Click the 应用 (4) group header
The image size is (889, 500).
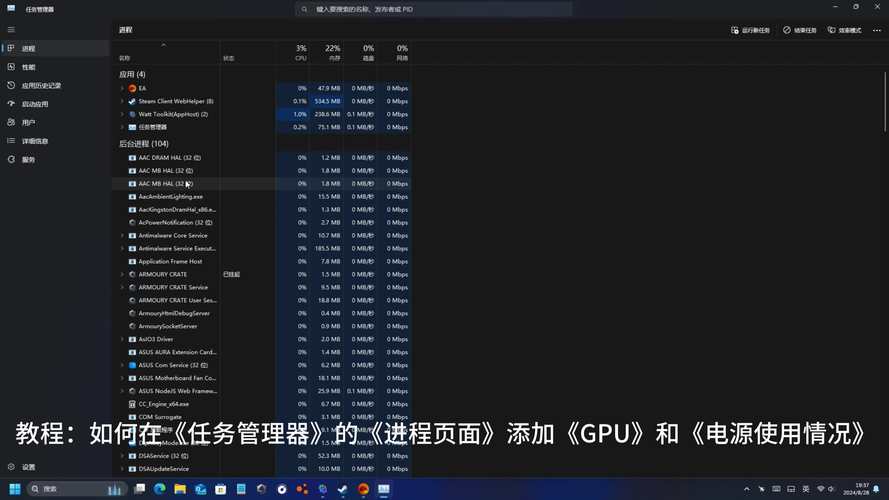pos(132,74)
